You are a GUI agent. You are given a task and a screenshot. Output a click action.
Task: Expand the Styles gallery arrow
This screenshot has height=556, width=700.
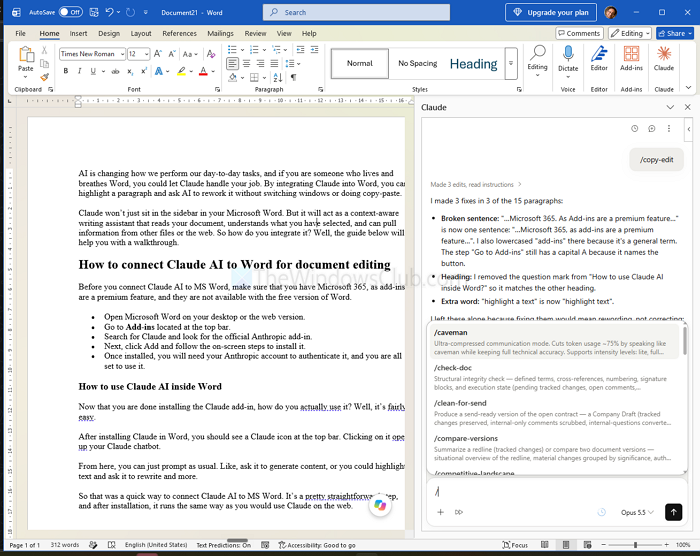click(511, 63)
